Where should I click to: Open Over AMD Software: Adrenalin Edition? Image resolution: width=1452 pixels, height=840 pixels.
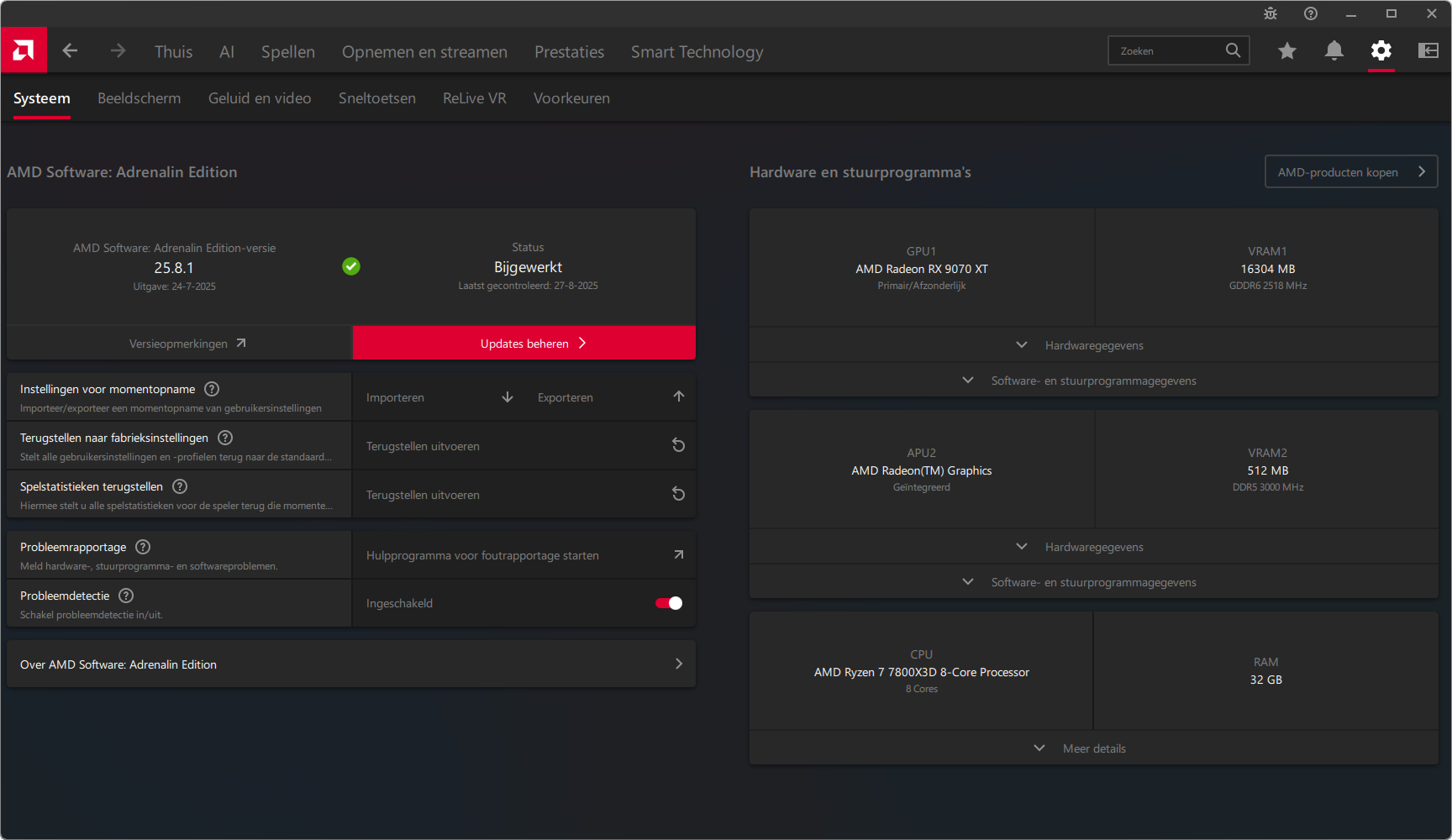[x=351, y=664]
